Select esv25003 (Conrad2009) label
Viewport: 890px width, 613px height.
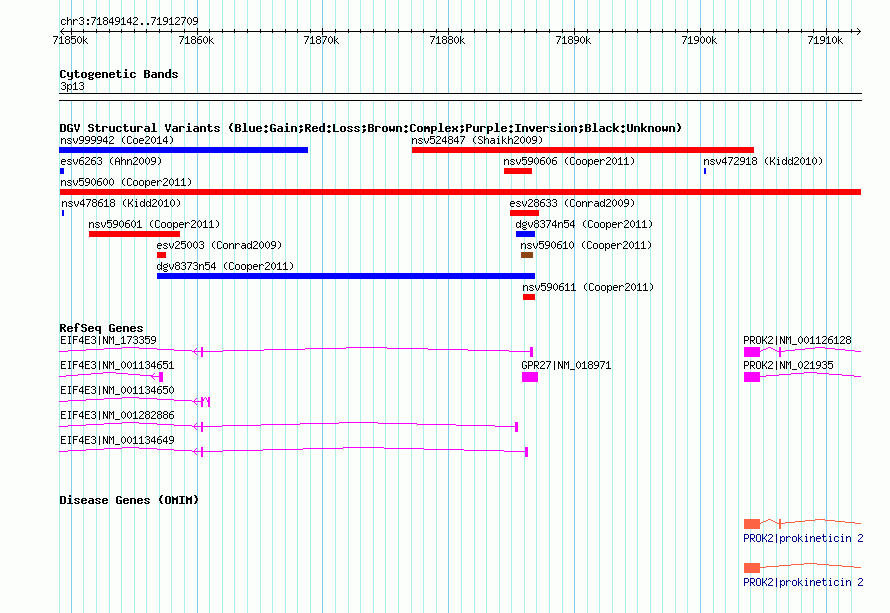coord(219,245)
